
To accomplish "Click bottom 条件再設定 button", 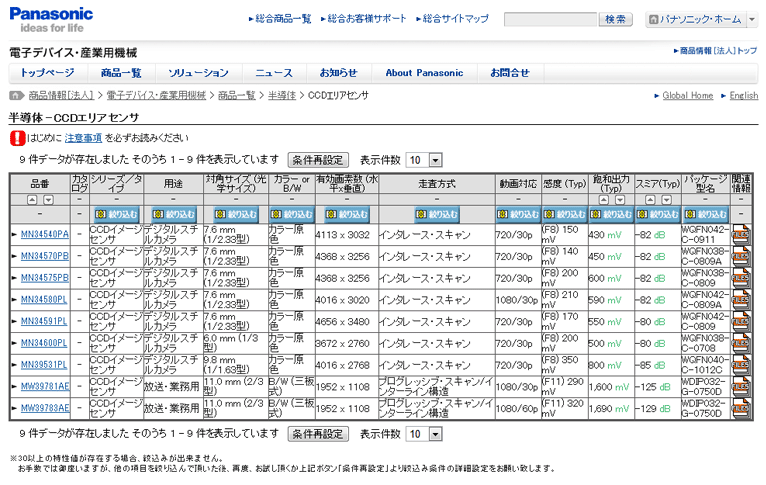I will tap(318, 434).
